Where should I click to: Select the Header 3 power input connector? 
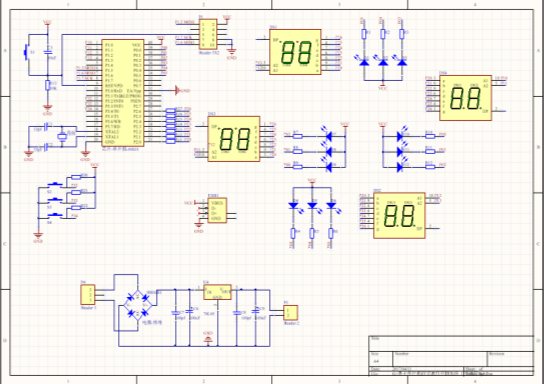click(88, 295)
